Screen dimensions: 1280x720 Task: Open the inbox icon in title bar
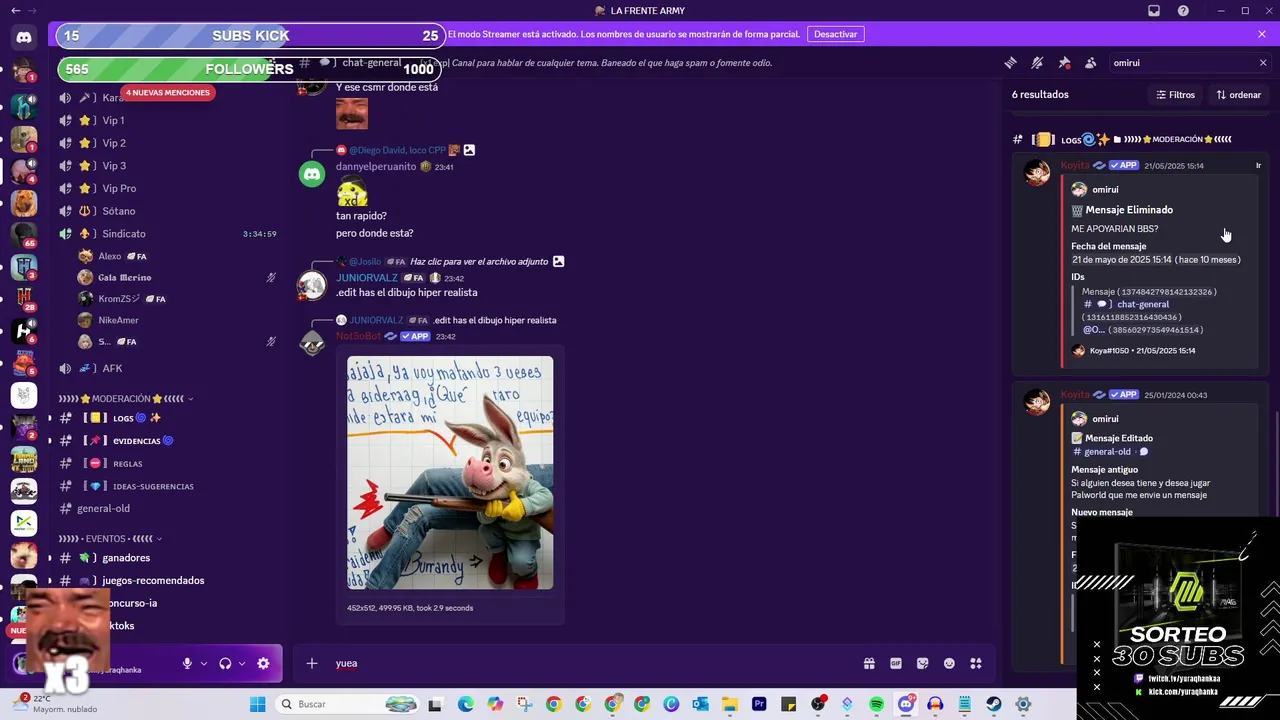coord(1154,11)
